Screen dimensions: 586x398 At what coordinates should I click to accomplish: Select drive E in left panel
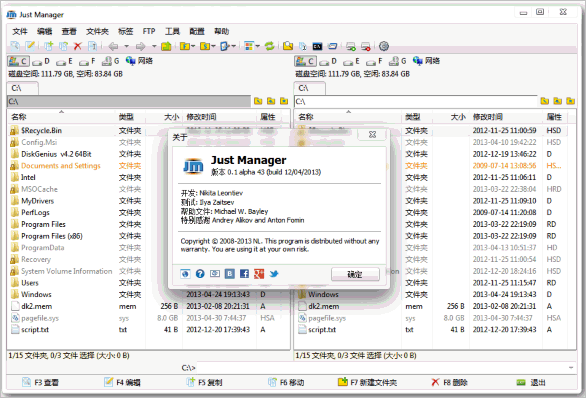65,61
